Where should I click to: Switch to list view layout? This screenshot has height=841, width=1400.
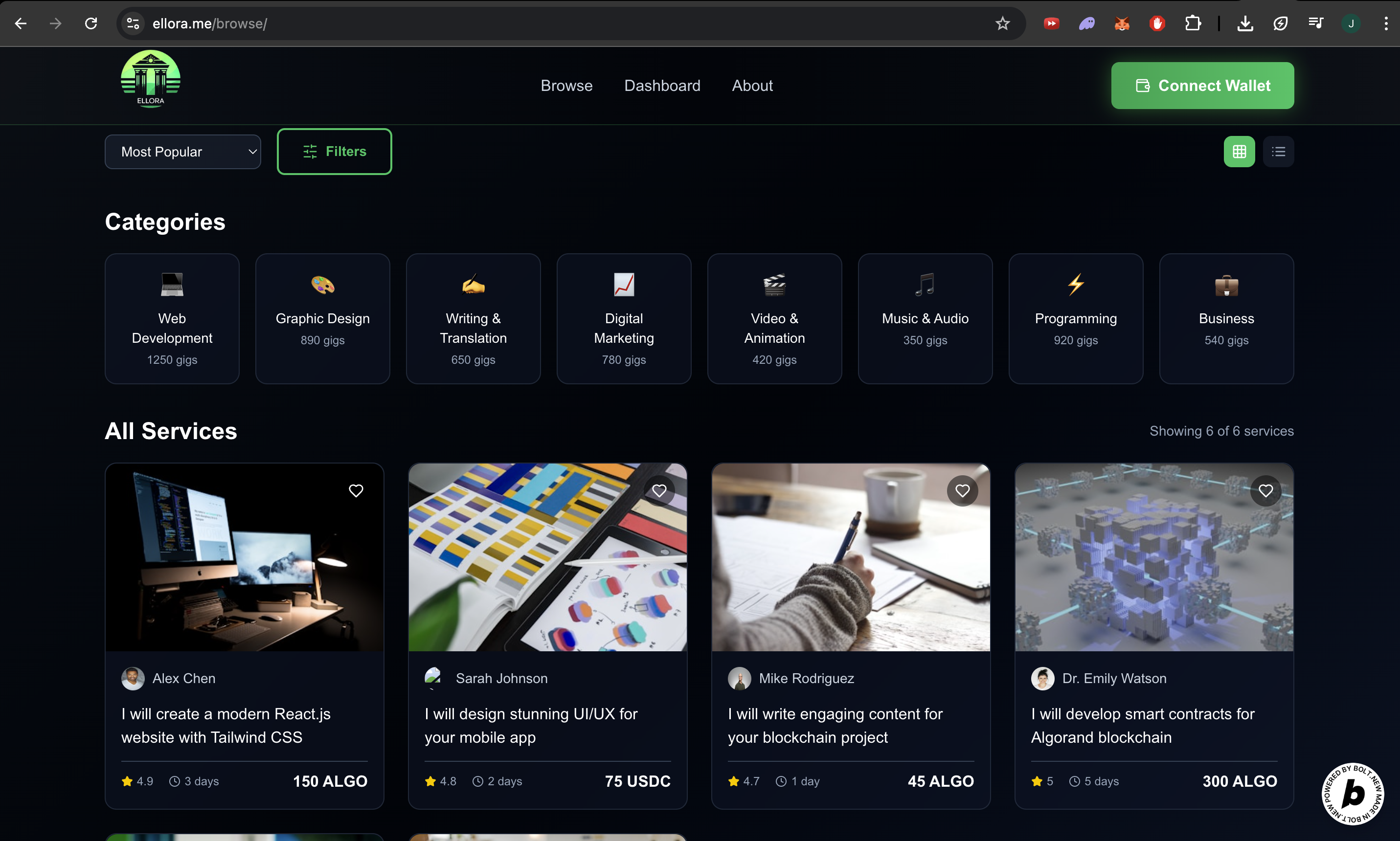point(1278,151)
